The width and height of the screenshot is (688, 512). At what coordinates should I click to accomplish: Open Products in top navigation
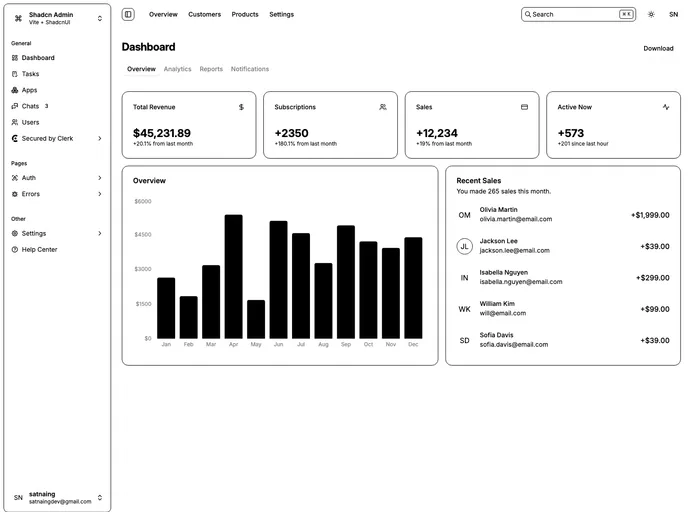(x=245, y=14)
